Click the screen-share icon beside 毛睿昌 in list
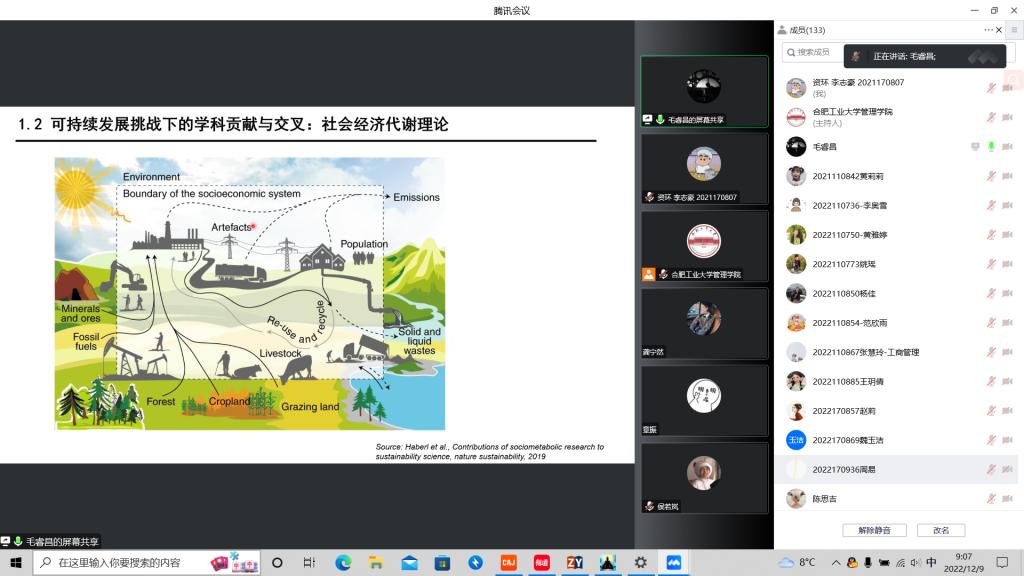Screen dimensions: 1024x576 tap(975, 147)
